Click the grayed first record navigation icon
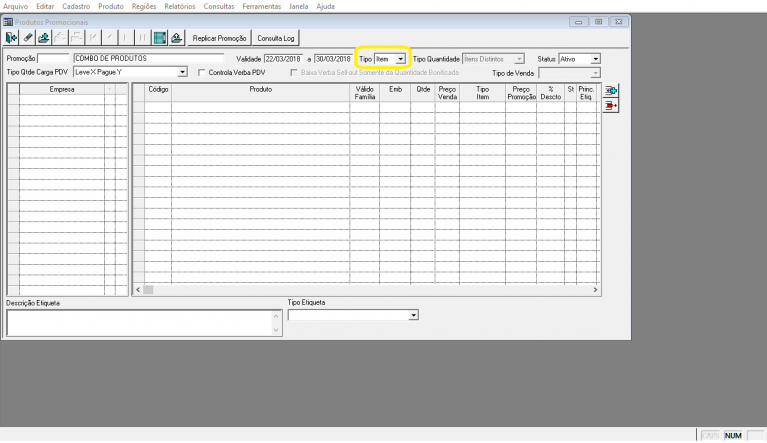 coord(93,38)
